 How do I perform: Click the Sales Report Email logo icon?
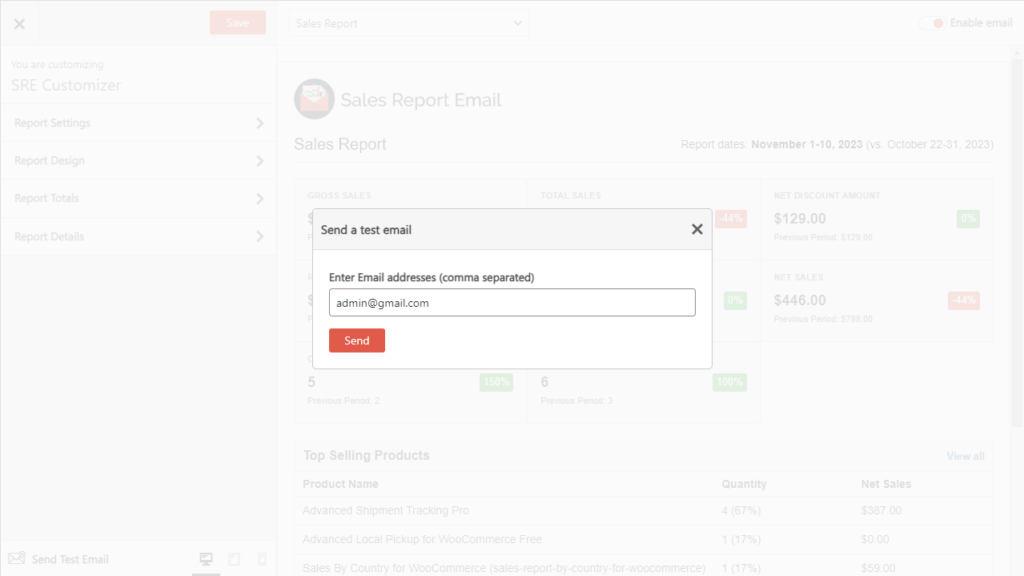tap(314, 100)
